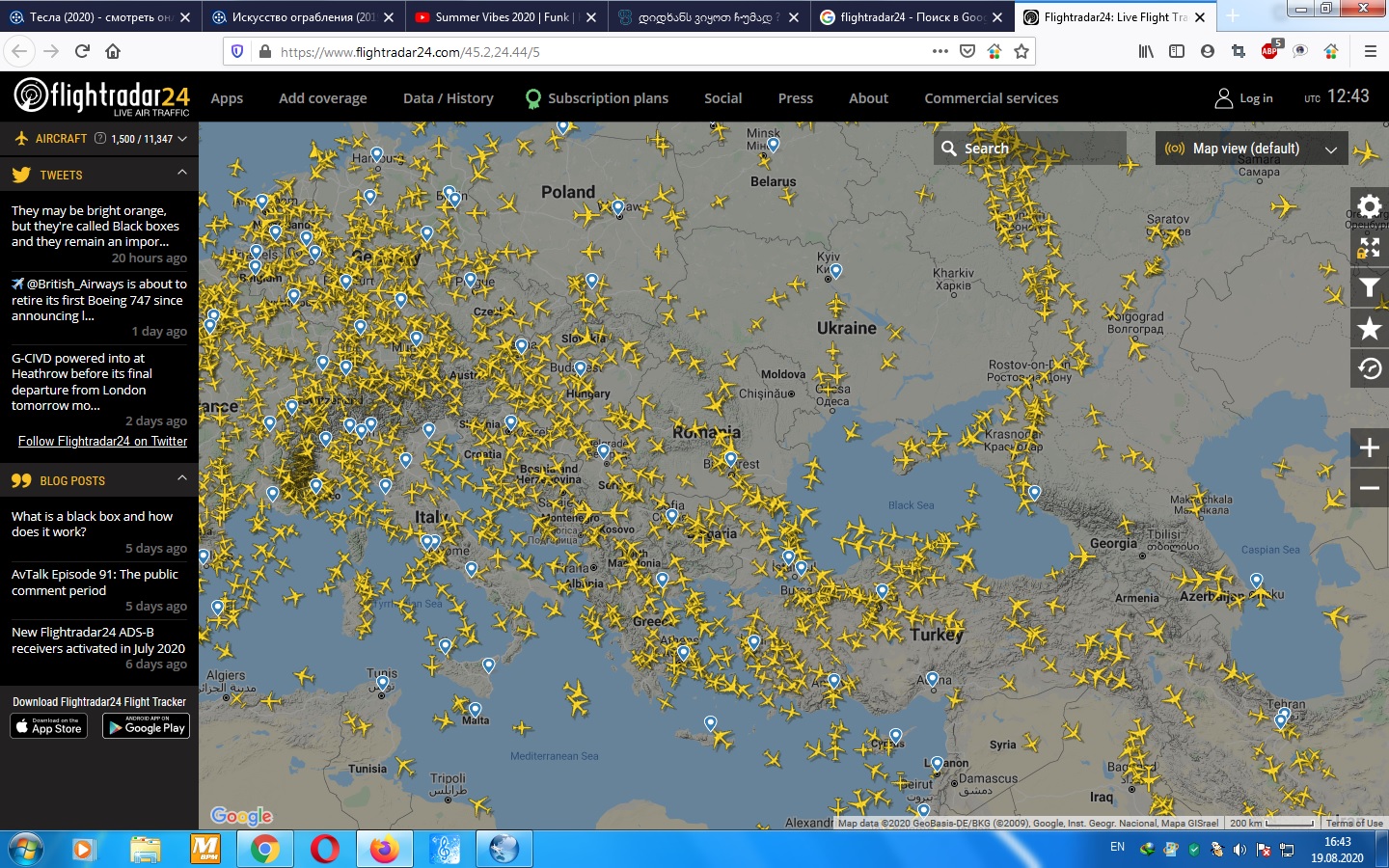The height and width of the screenshot is (868, 1389).
Task: Zoom out on the map
Action: (1369, 488)
